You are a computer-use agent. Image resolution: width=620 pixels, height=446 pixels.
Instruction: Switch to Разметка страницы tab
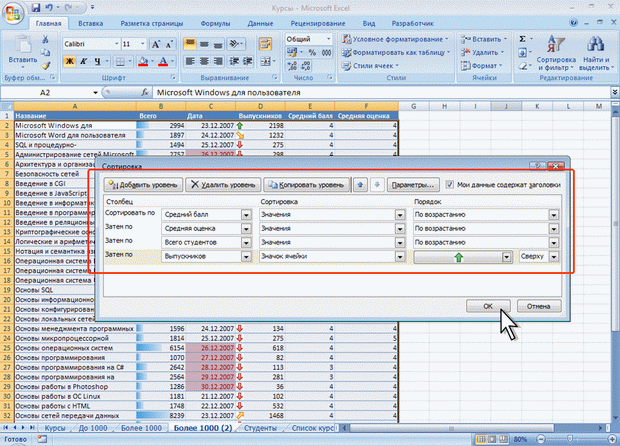tap(152, 23)
